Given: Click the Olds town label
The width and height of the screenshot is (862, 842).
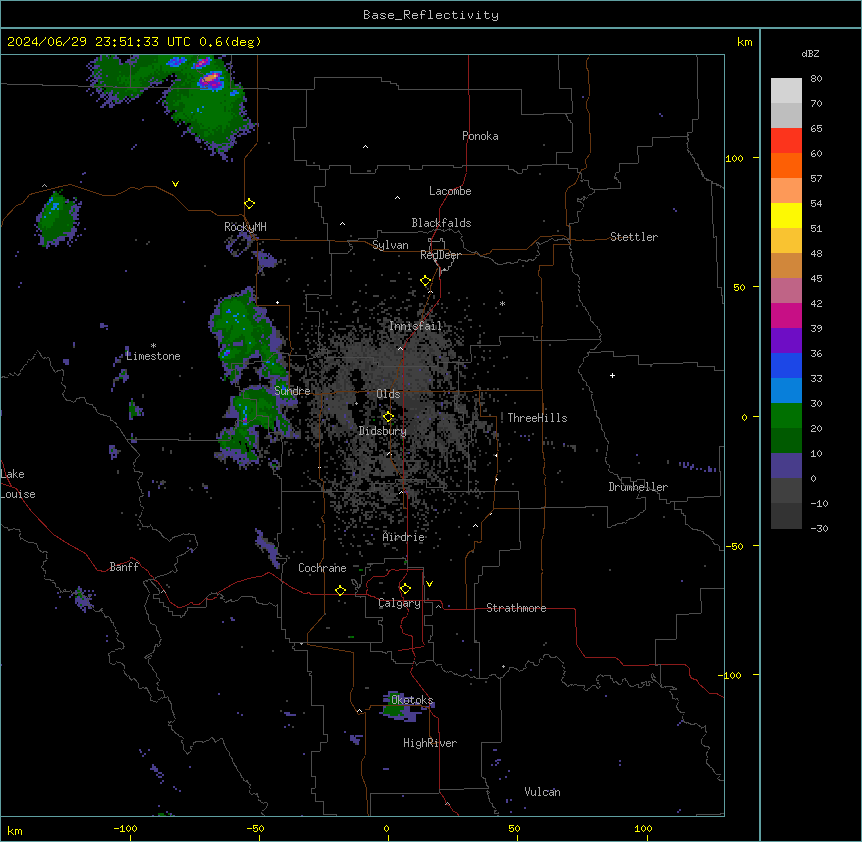Looking at the screenshot, I should (x=388, y=394).
